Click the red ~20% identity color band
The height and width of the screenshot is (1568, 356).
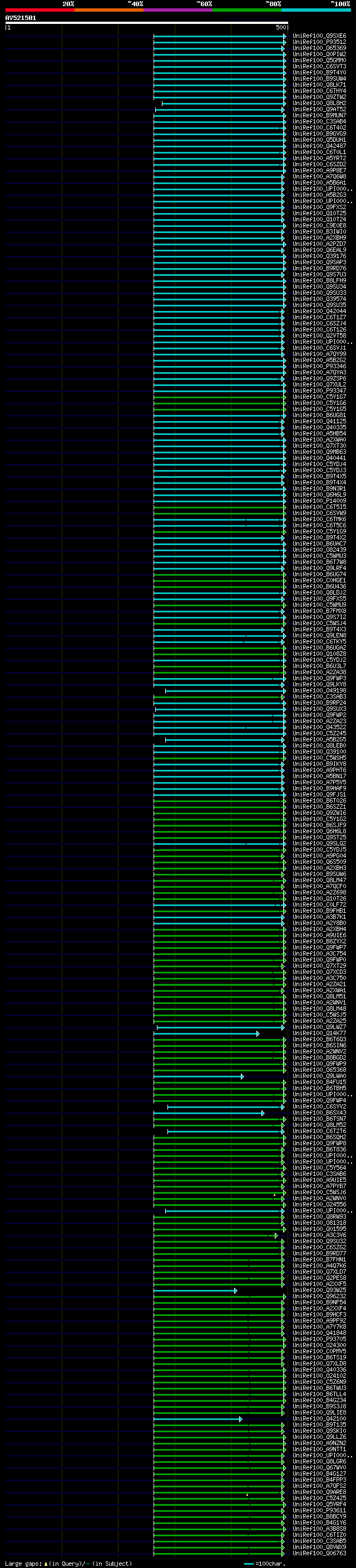[x=39, y=10]
